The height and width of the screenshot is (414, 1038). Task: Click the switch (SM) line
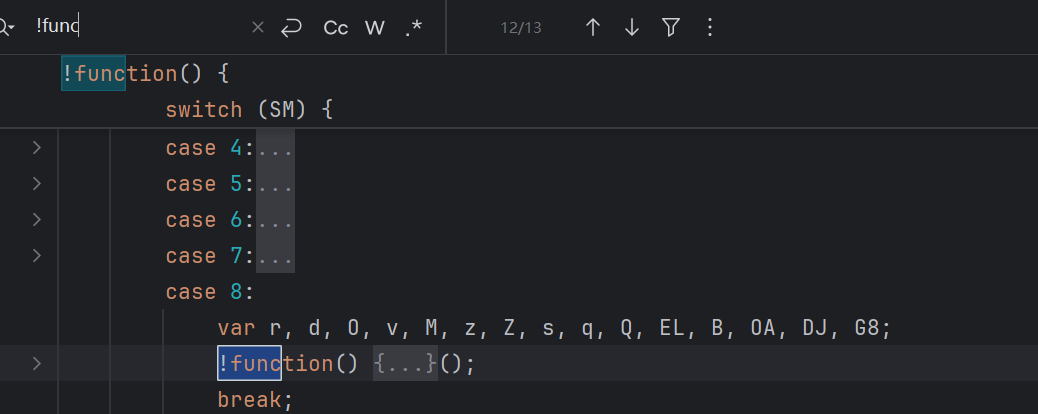(x=249, y=110)
